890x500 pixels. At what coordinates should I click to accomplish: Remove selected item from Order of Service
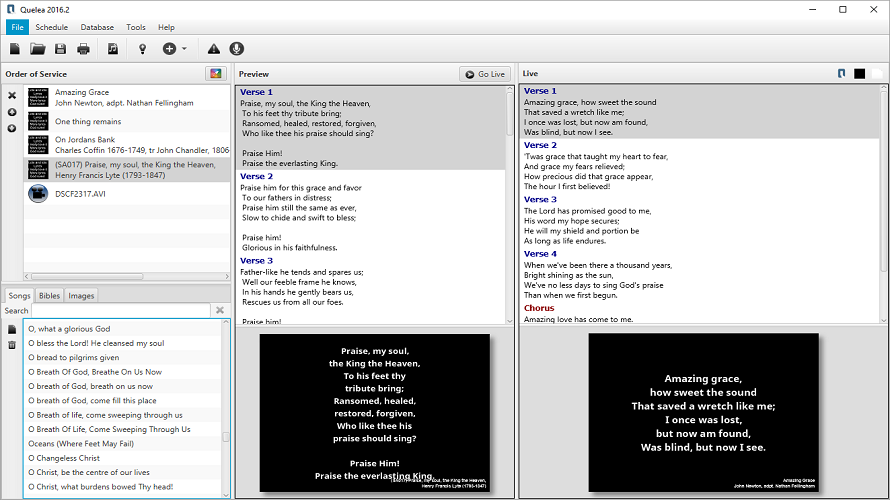(x=12, y=96)
